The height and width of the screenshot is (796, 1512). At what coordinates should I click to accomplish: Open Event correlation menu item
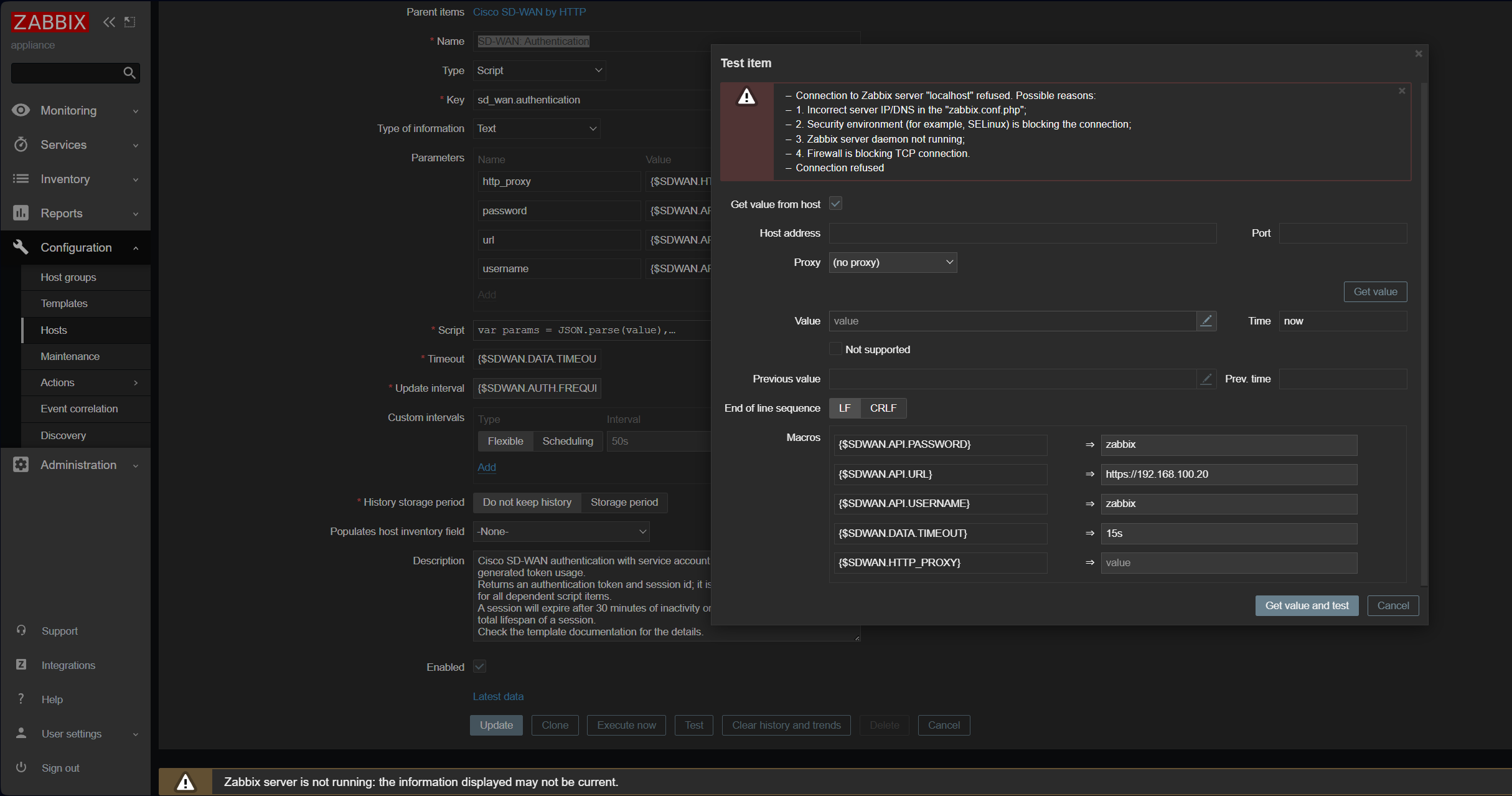(x=86, y=409)
